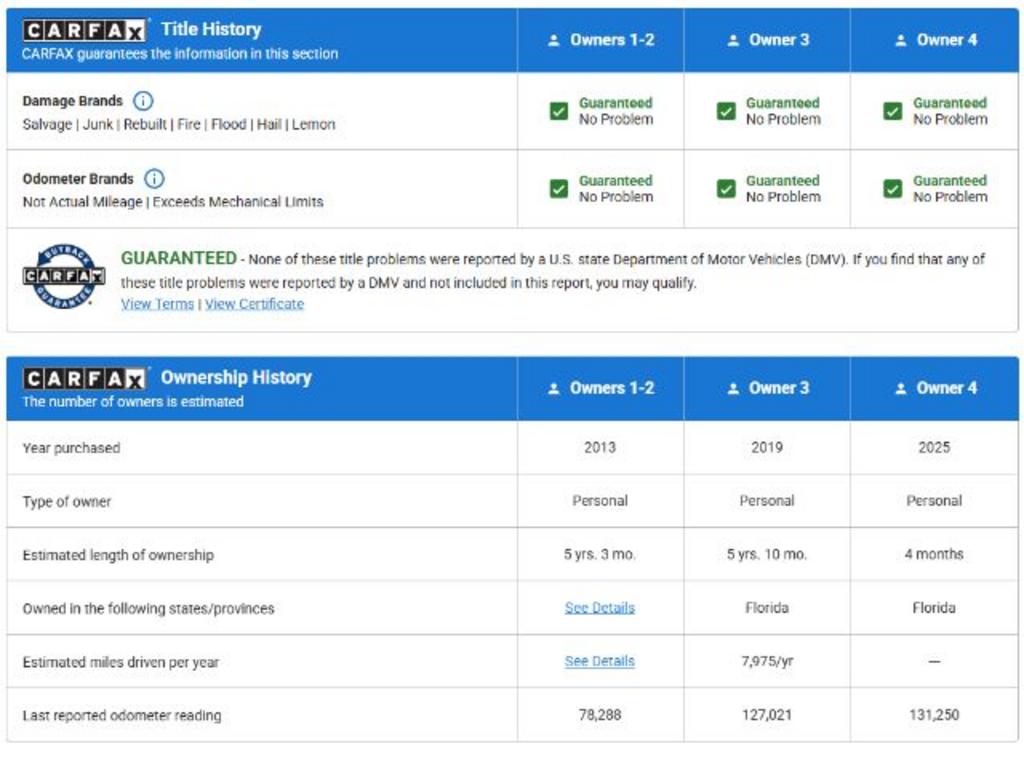The width and height of the screenshot is (1024, 757).
Task: Click the Title History heading
Action: tap(211, 29)
